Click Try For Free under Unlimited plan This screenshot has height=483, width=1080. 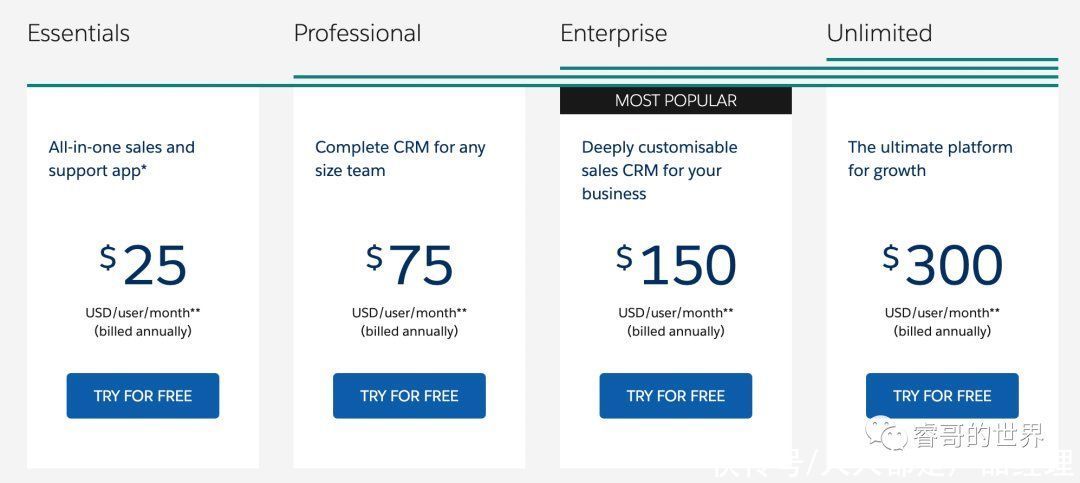(x=942, y=395)
